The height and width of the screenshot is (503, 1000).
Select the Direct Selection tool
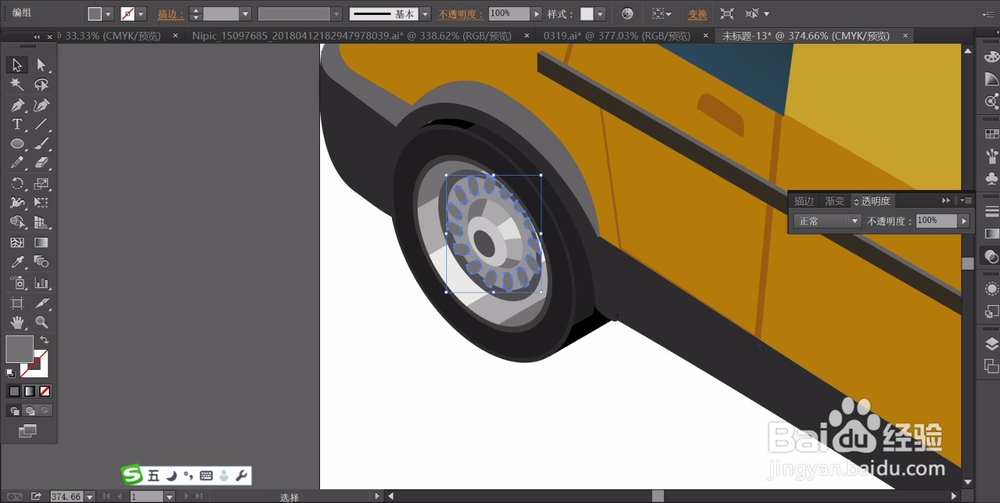coord(41,64)
